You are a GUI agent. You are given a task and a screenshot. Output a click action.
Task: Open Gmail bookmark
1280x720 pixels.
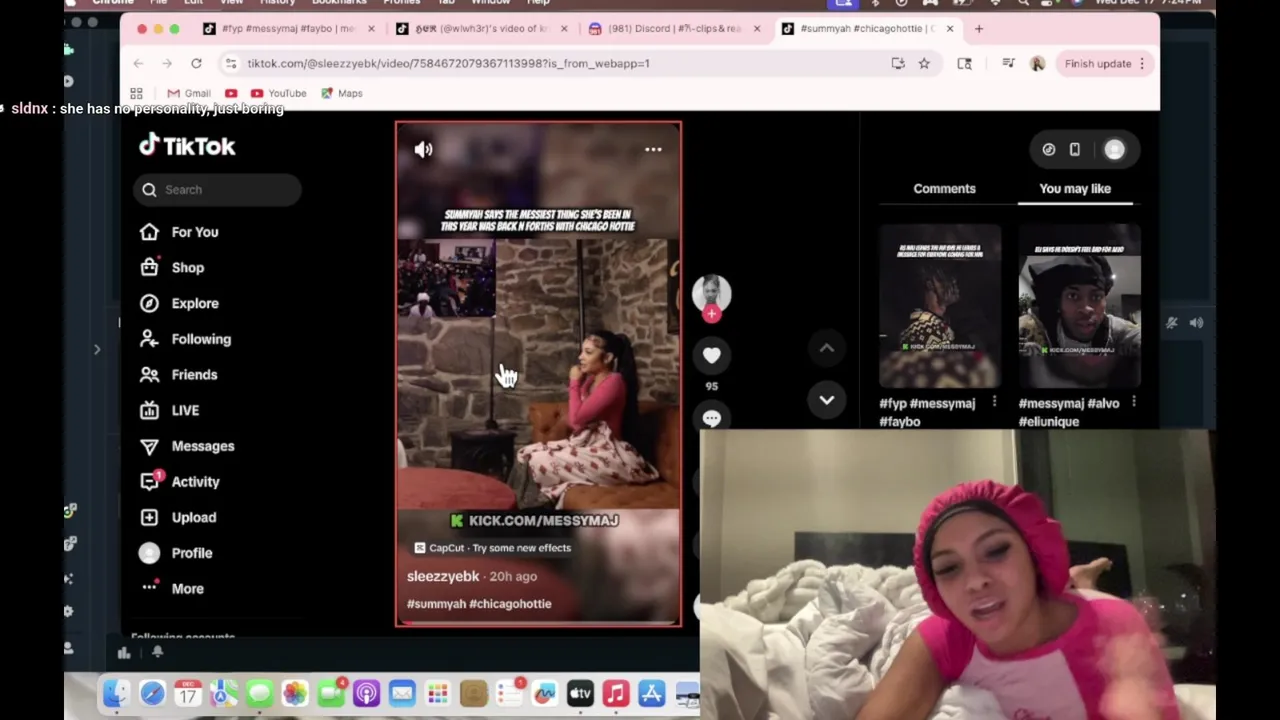click(188, 93)
